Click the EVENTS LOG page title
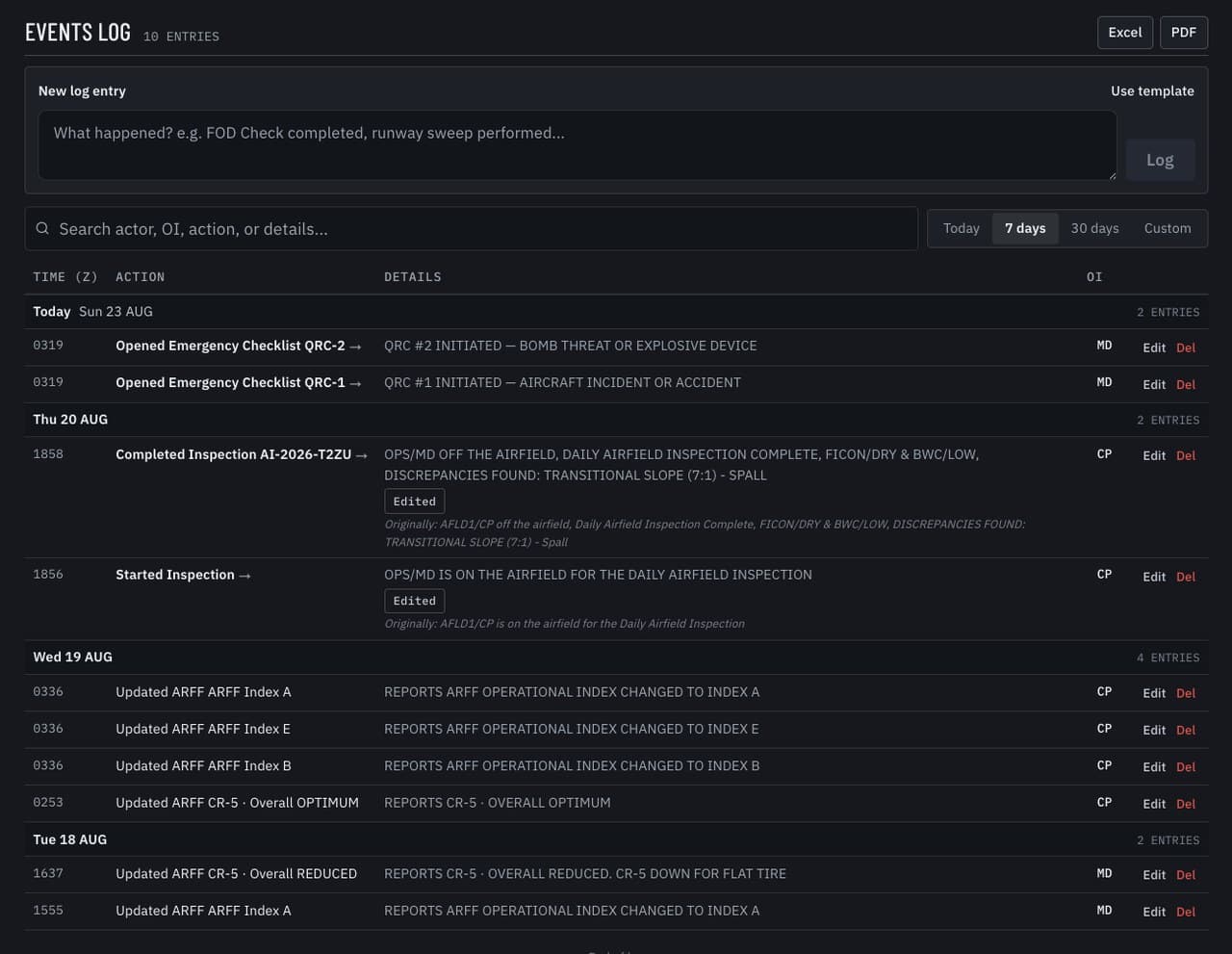Screen dimensions: 1232x954 tap(78, 32)
